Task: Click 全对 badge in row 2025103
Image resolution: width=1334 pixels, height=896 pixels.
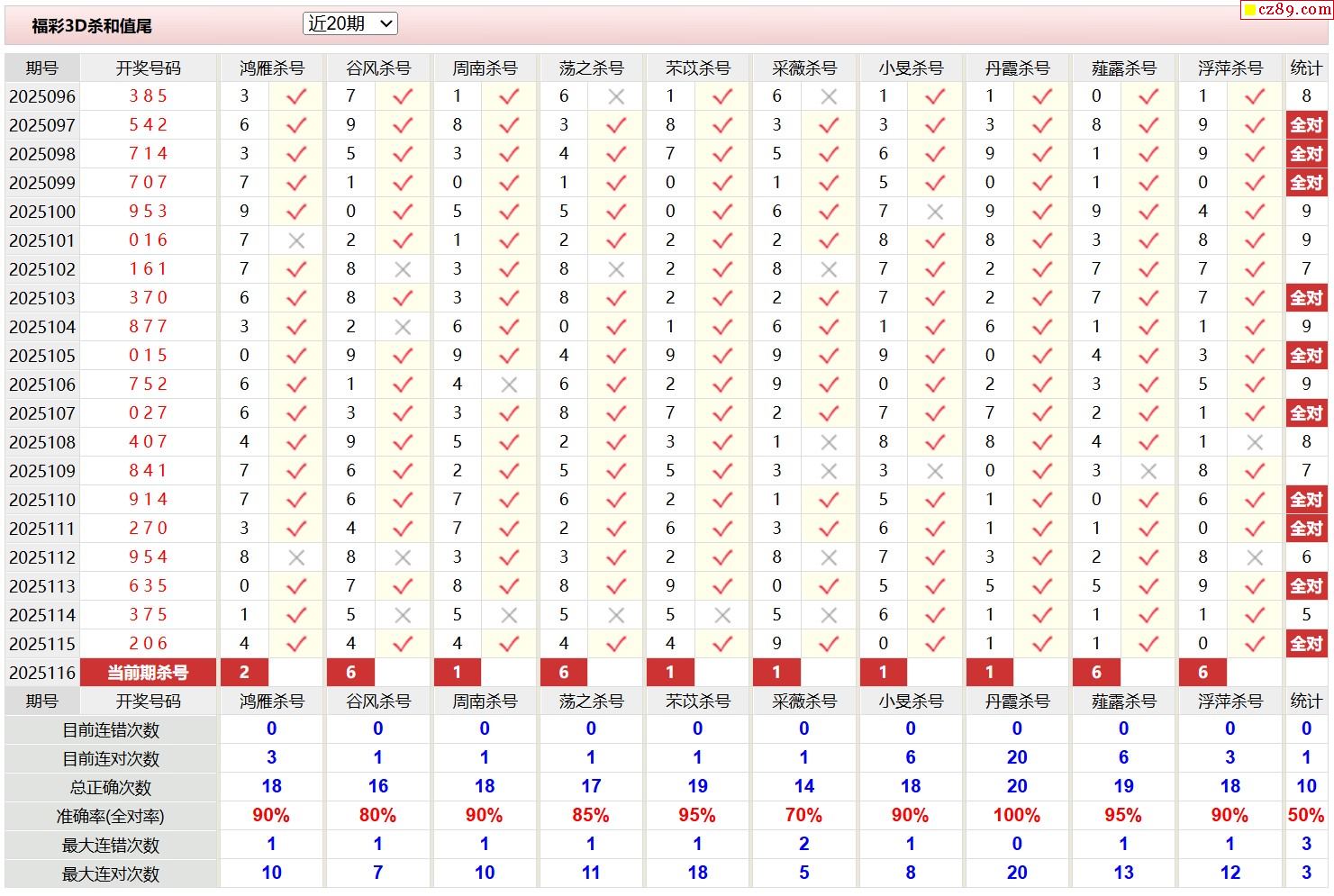Action: (1306, 298)
